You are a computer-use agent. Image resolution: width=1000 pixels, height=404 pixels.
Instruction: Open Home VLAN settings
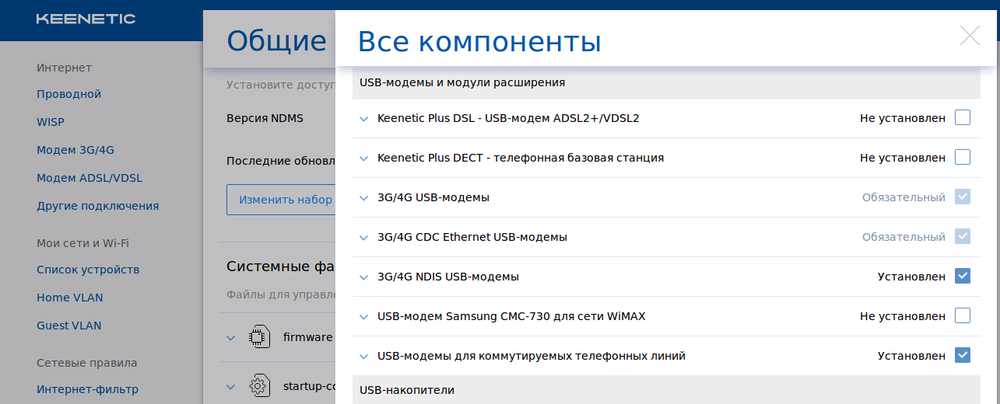(70, 298)
